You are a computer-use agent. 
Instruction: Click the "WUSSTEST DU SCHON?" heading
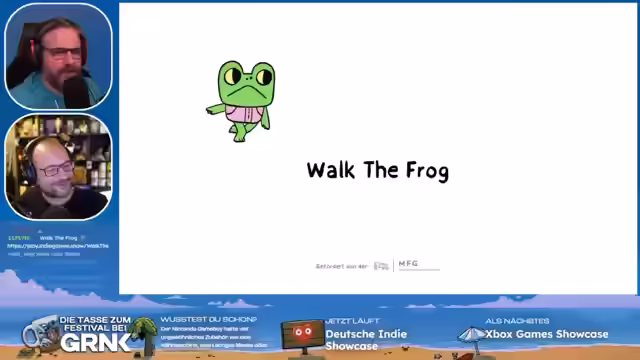point(209,320)
